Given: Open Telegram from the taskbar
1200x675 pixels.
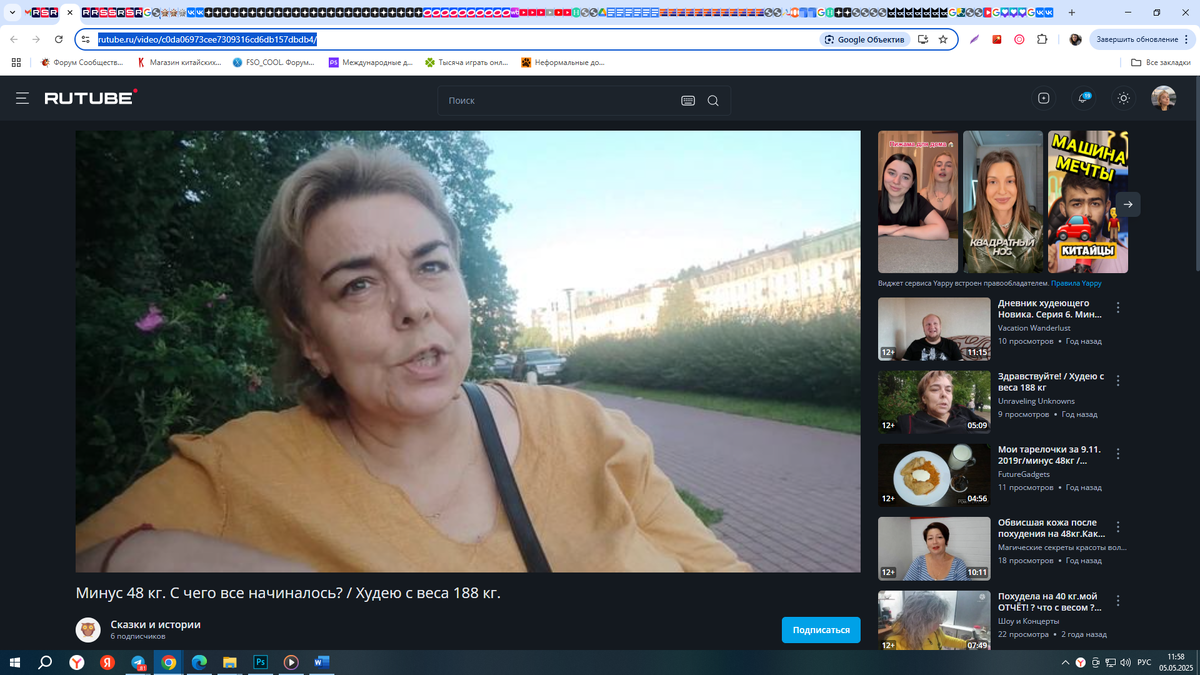Looking at the screenshot, I should pos(138,662).
